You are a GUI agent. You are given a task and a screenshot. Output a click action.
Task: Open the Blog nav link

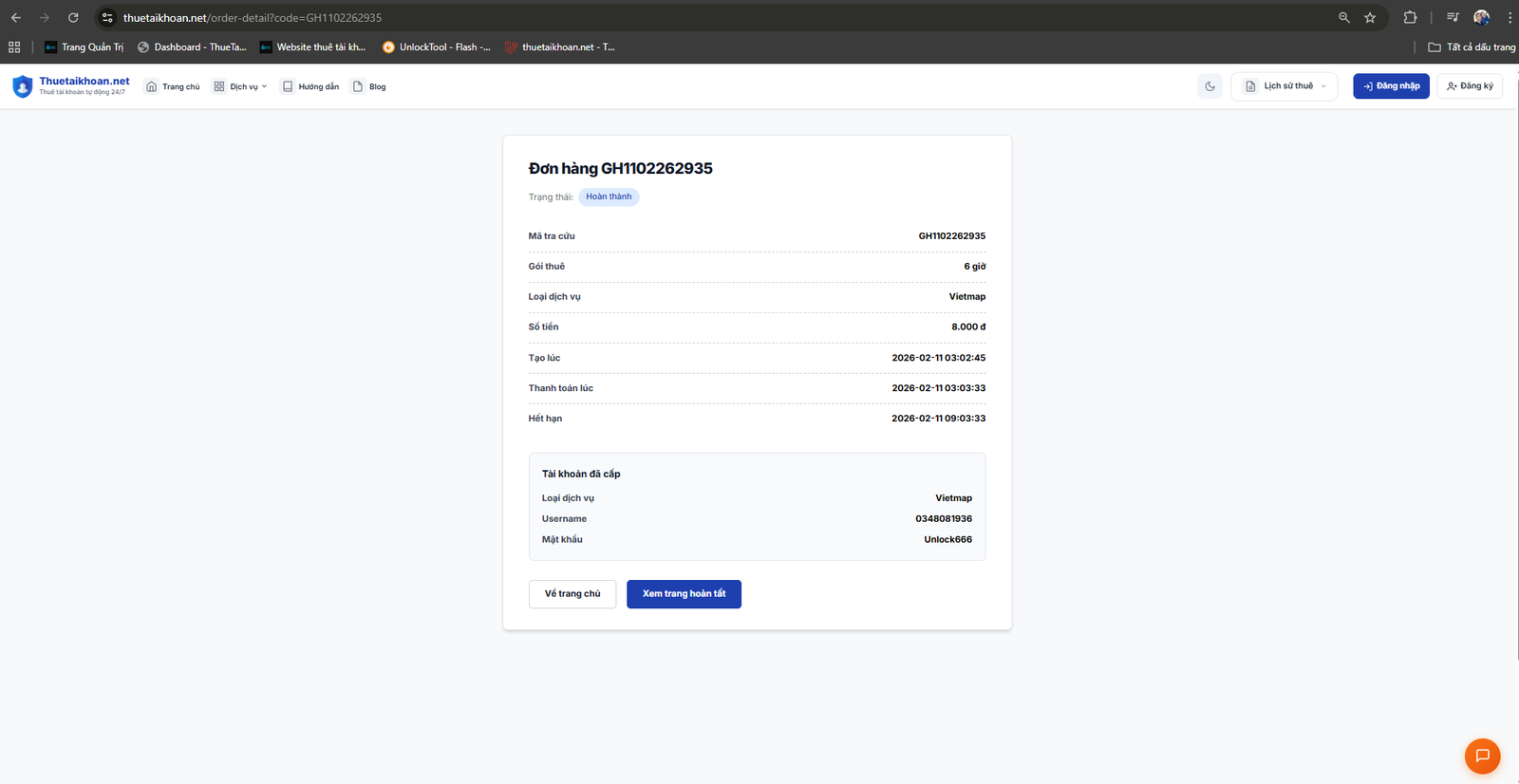(369, 86)
